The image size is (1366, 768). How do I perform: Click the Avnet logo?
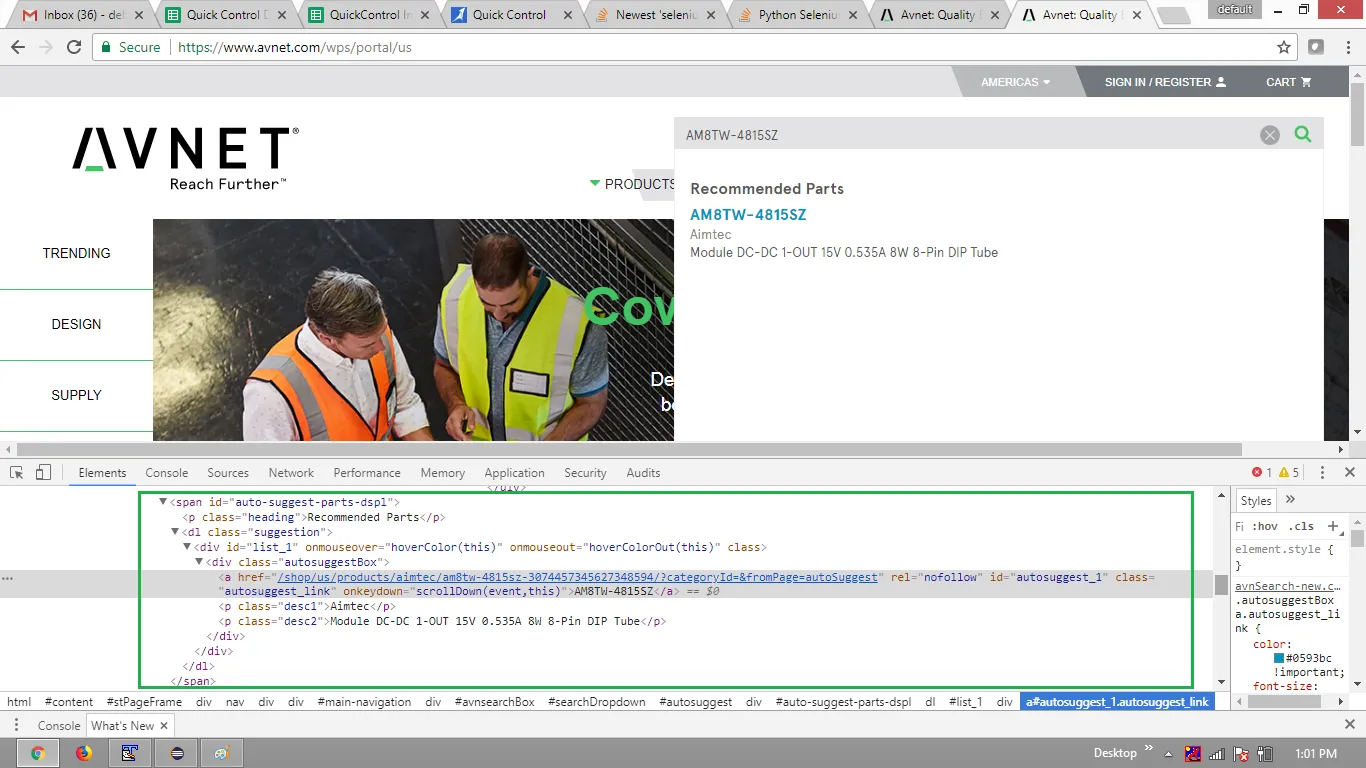185,158
